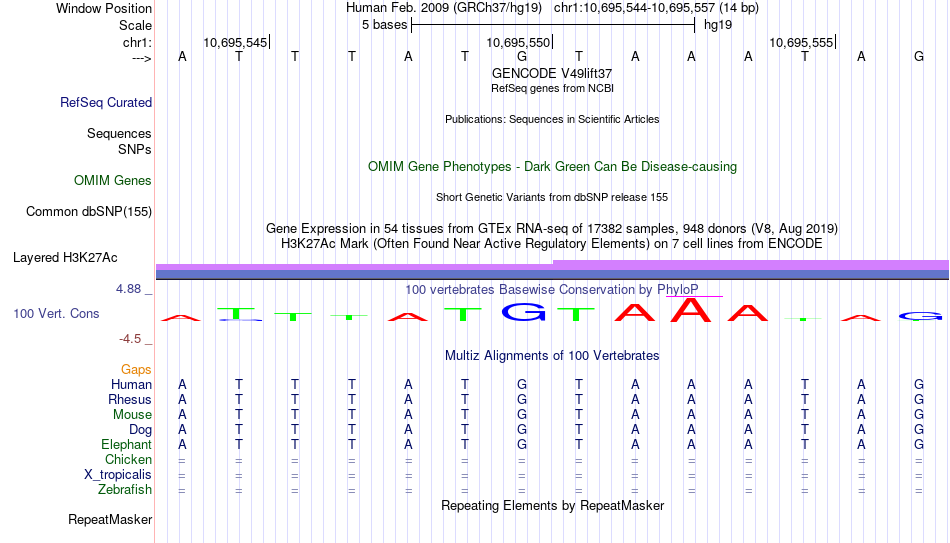Click Multiz Alignments of 100 Vertebrates title
Viewport: 950px width, 543px height.
click(x=552, y=356)
